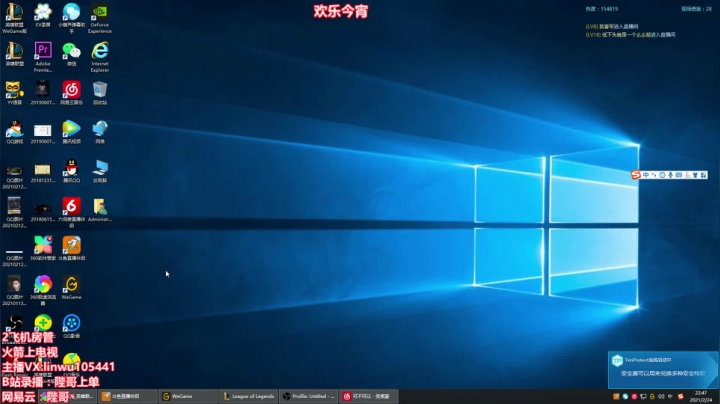Toggle Sogou 中 Chinese/English input mode
The height and width of the screenshot is (404, 720).
pos(646,175)
